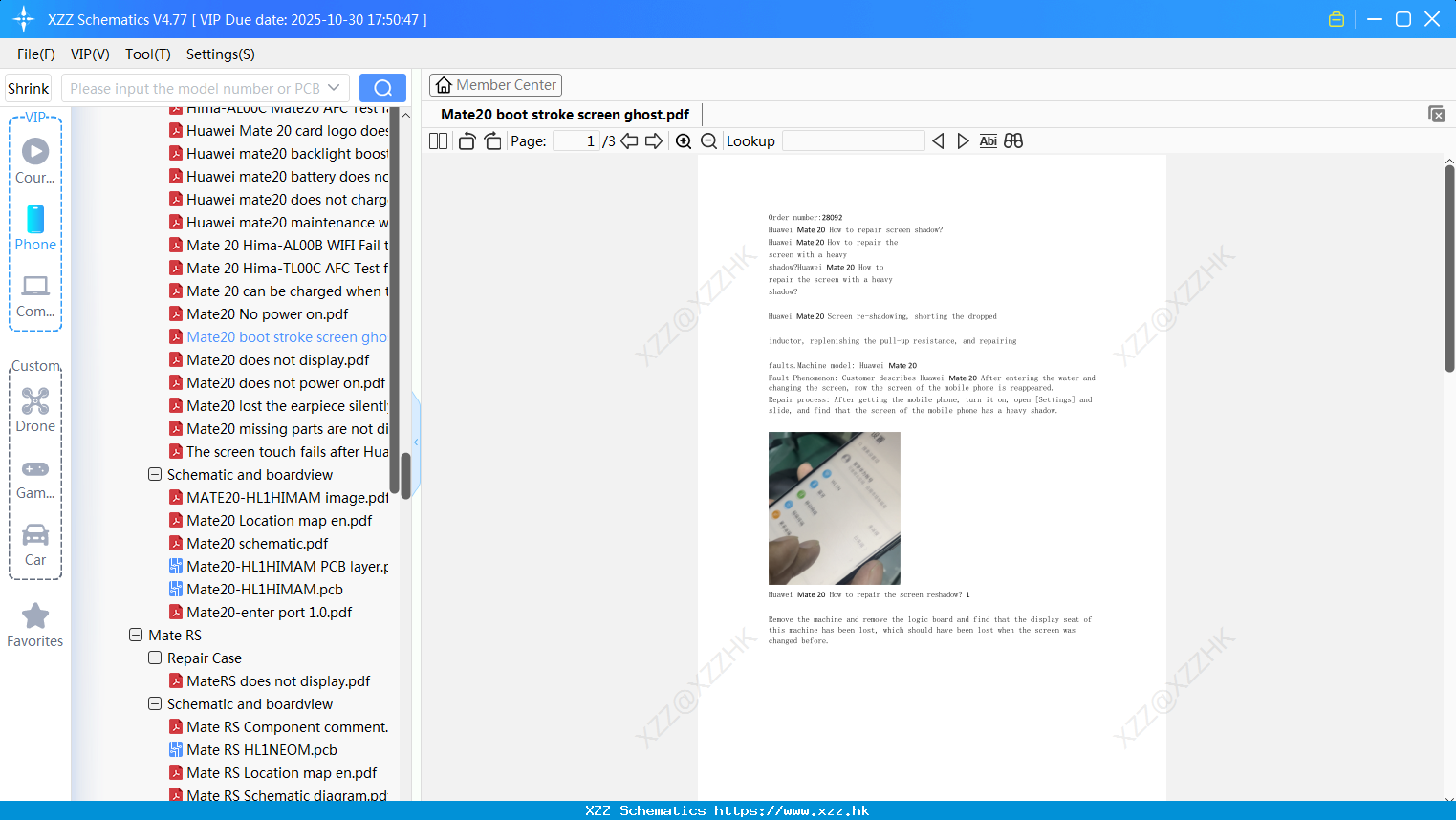
Task: Open MateRS does not display.pdf
Action: point(278,680)
